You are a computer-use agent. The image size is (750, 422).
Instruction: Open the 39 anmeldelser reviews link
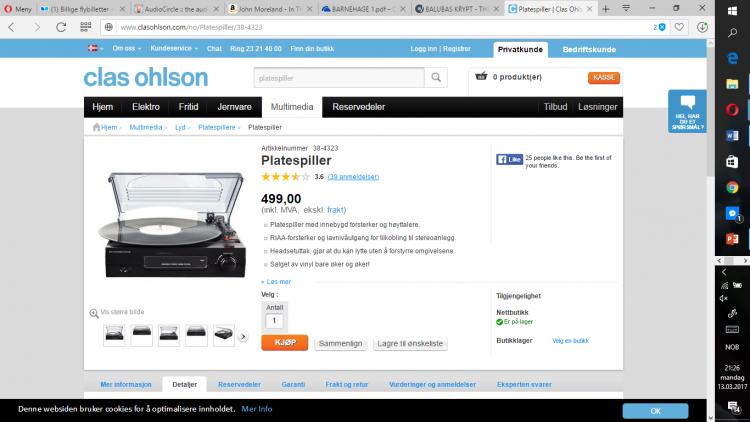point(353,177)
